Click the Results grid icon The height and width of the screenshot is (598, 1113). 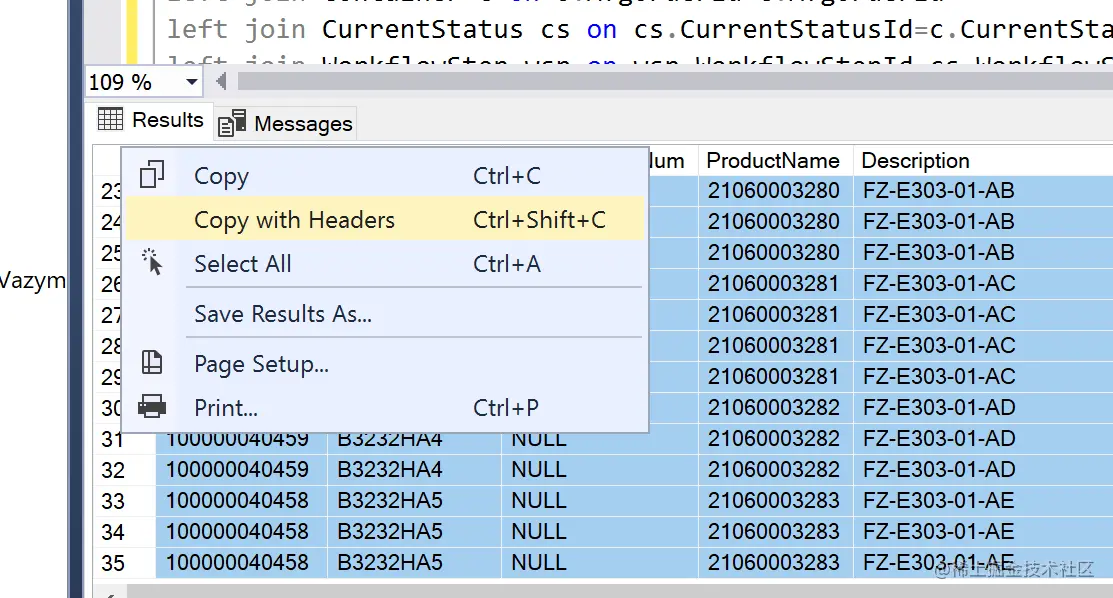click(x=110, y=120)
